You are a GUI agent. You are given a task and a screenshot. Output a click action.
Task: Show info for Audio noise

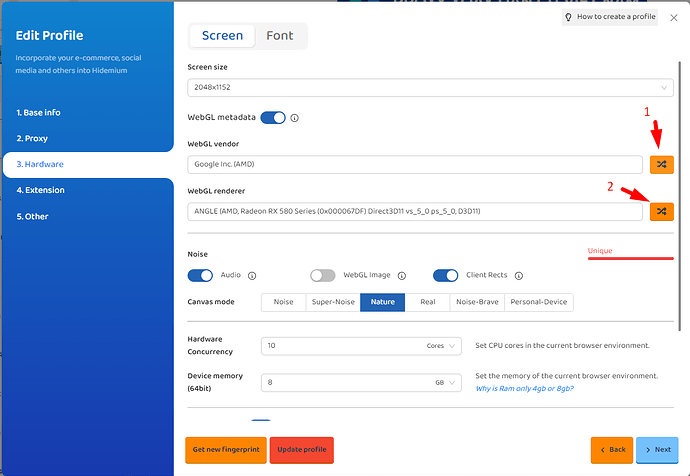coord(252,276)
